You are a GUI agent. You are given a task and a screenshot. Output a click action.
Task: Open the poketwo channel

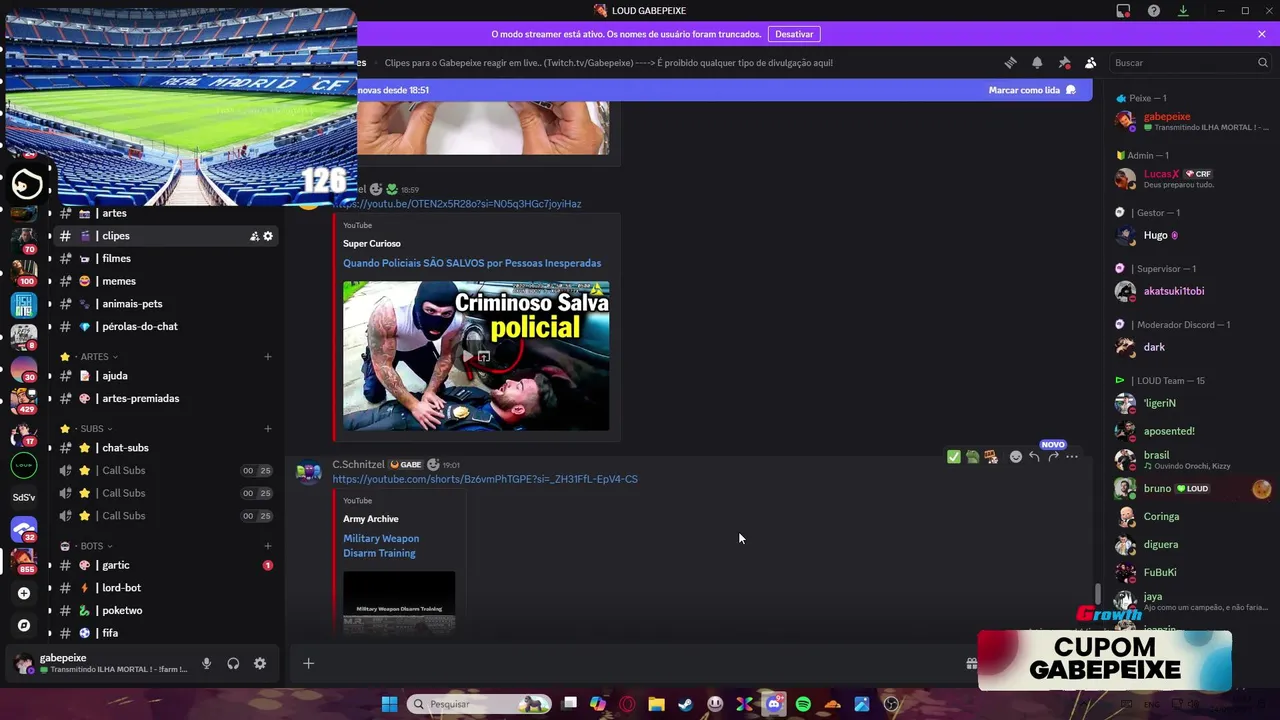(x=166, y=611)
